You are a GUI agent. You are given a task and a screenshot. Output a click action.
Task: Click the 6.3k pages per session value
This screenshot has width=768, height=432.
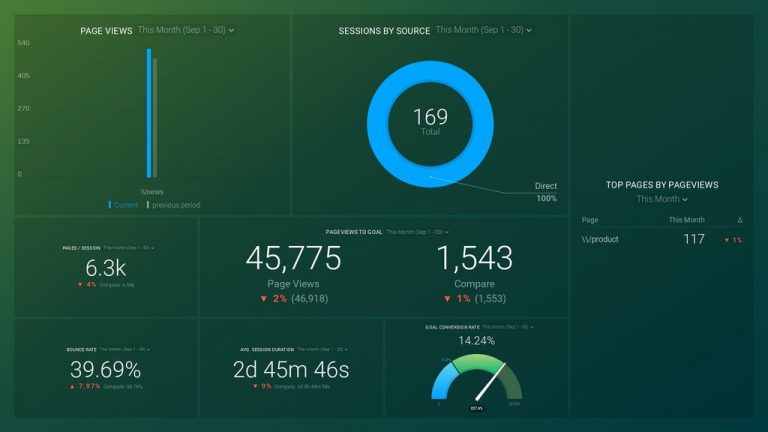105,268
